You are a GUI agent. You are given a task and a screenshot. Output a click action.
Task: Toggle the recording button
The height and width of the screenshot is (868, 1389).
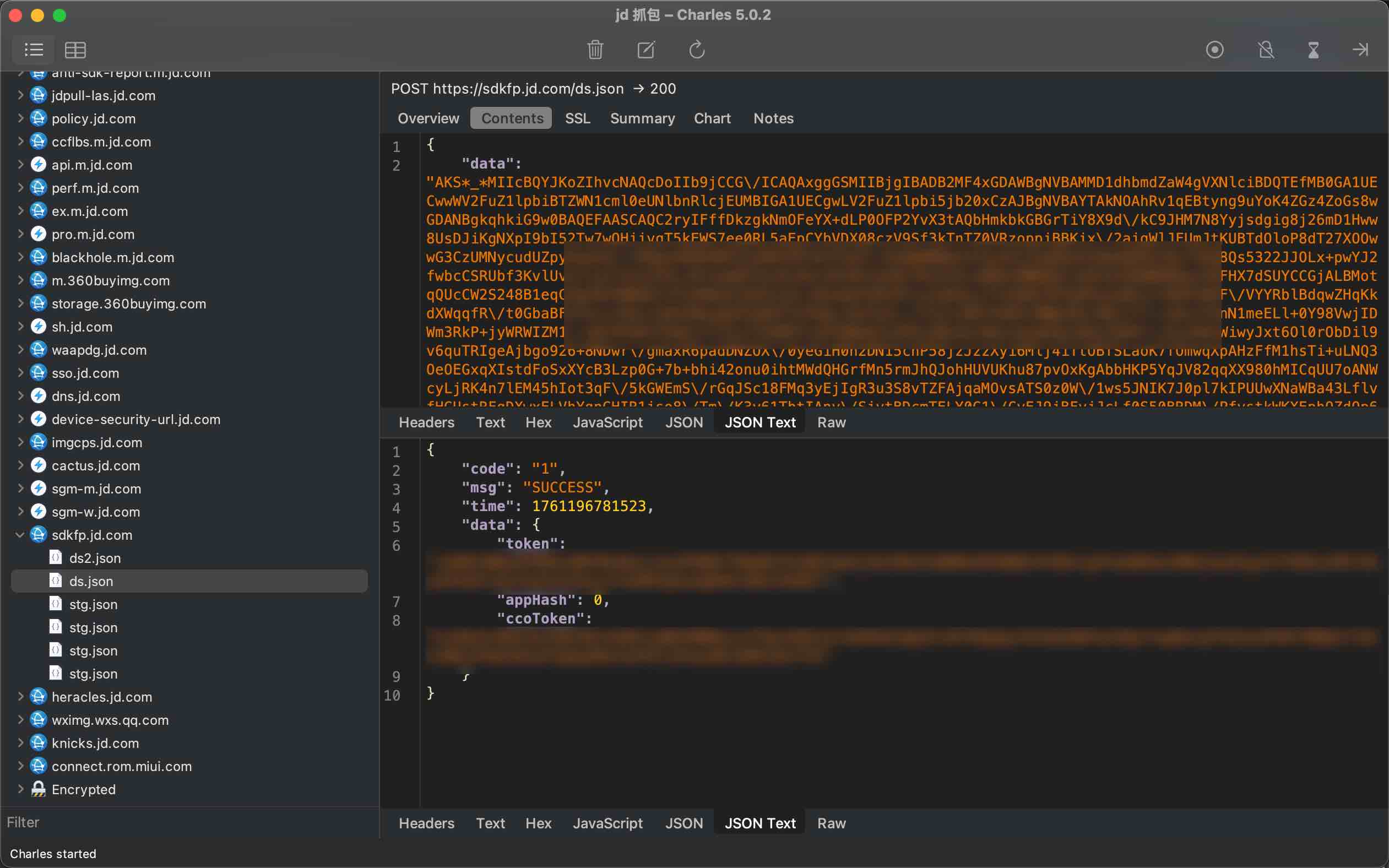point(1214,50)
